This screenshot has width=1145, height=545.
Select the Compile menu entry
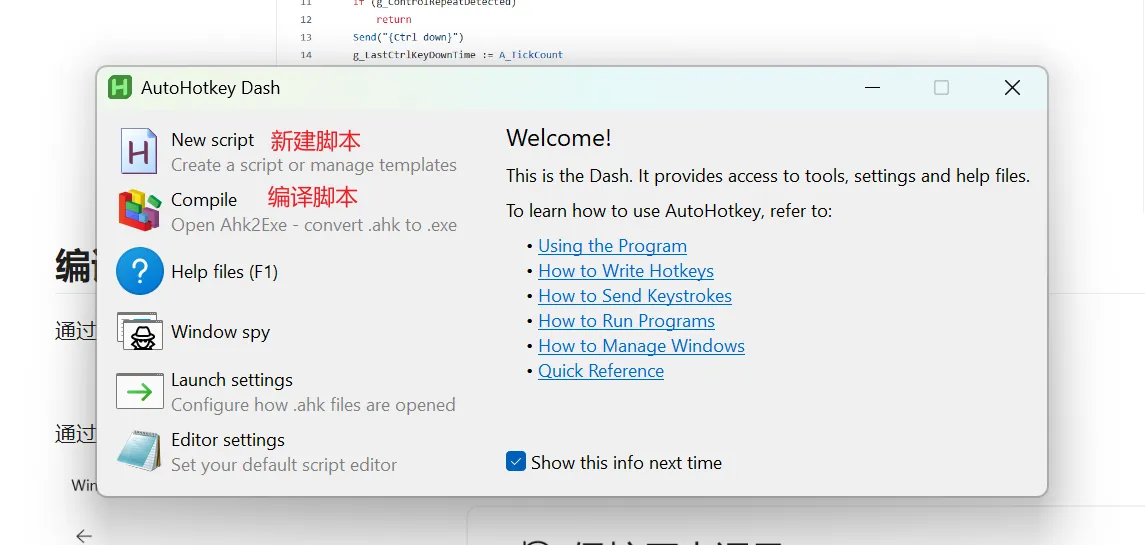[x=204, y=199]
